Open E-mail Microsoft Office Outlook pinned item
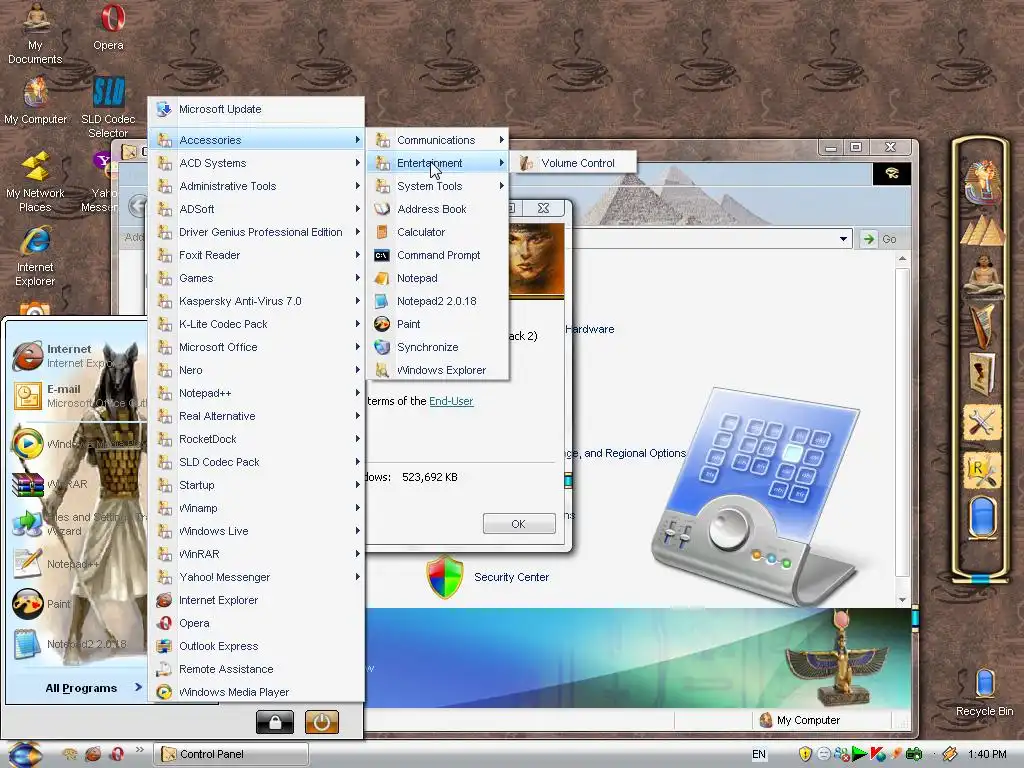Screen dimensions: 1024x768 click(77, 396)
